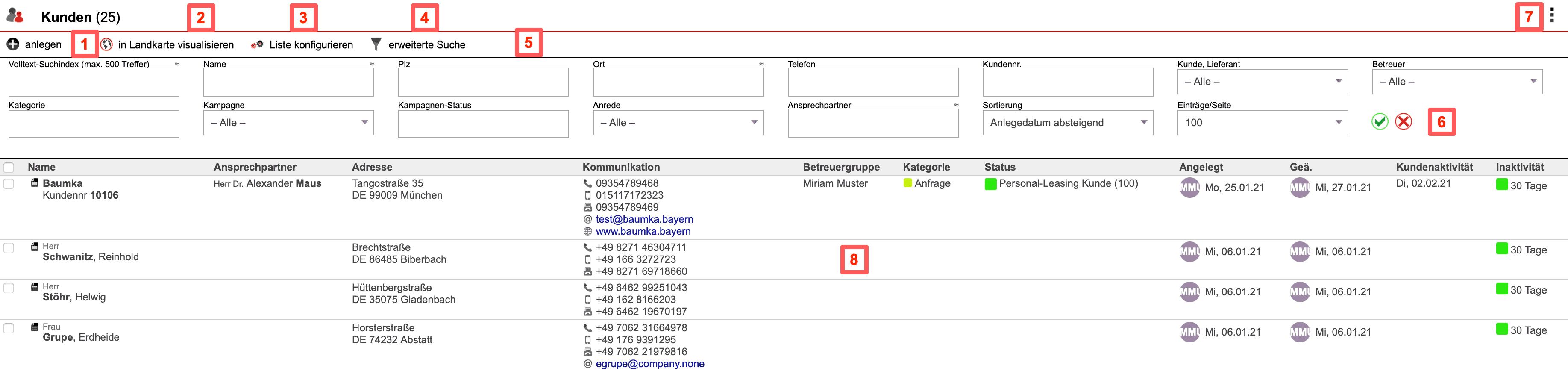Focus the Volltext-Suchindex input field
This screenshot has height=371, width=1568.
[x=94, y=82]
